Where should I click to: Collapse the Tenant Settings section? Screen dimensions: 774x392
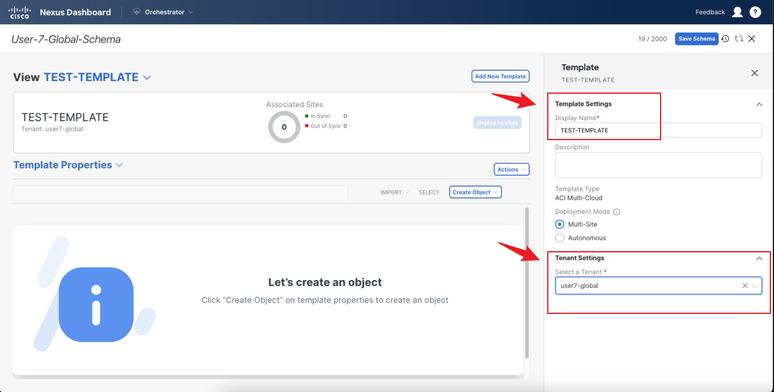pyautogui.click(x=759, y=258)
